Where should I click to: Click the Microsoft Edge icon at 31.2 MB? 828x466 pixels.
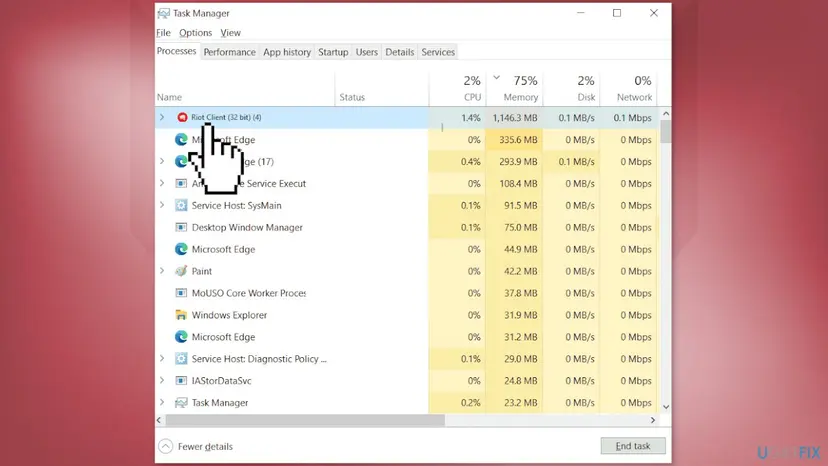181,337
